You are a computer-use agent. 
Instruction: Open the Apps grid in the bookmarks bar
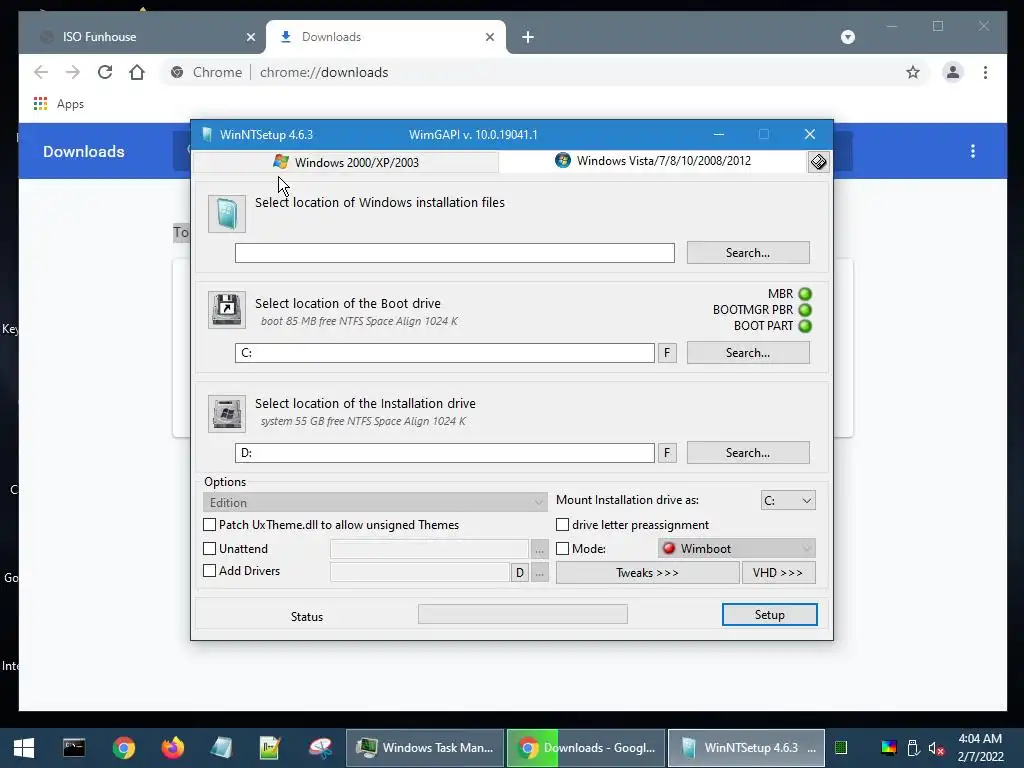pos(40,104)
